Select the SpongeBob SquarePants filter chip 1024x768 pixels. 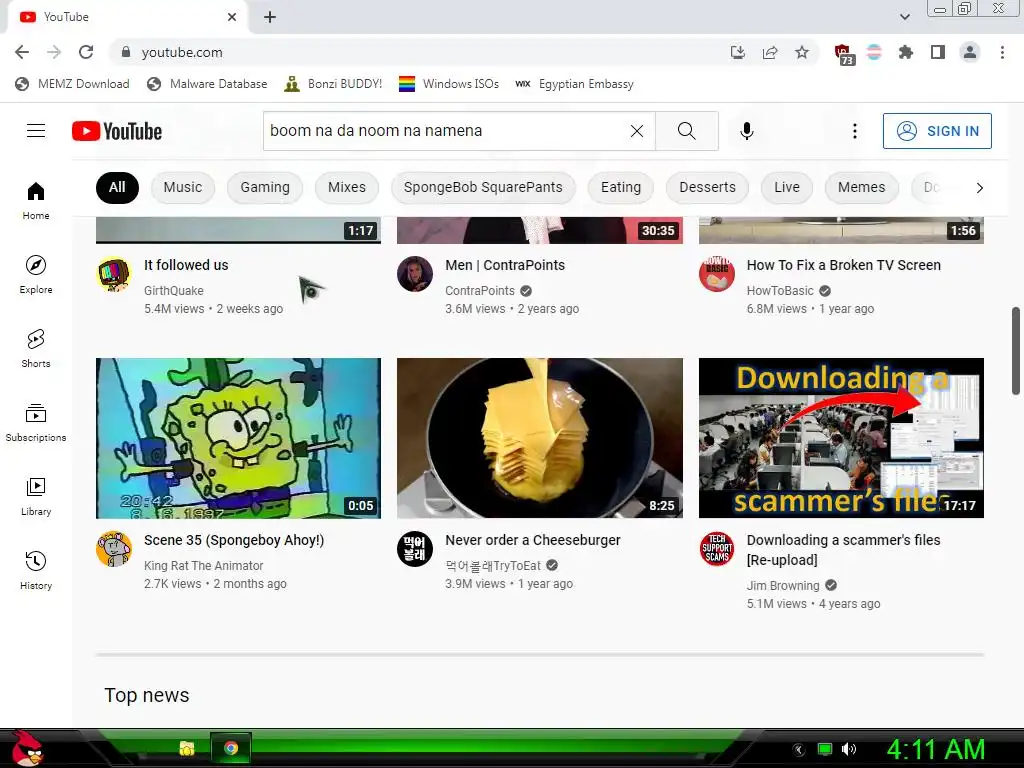click(483, 188)
